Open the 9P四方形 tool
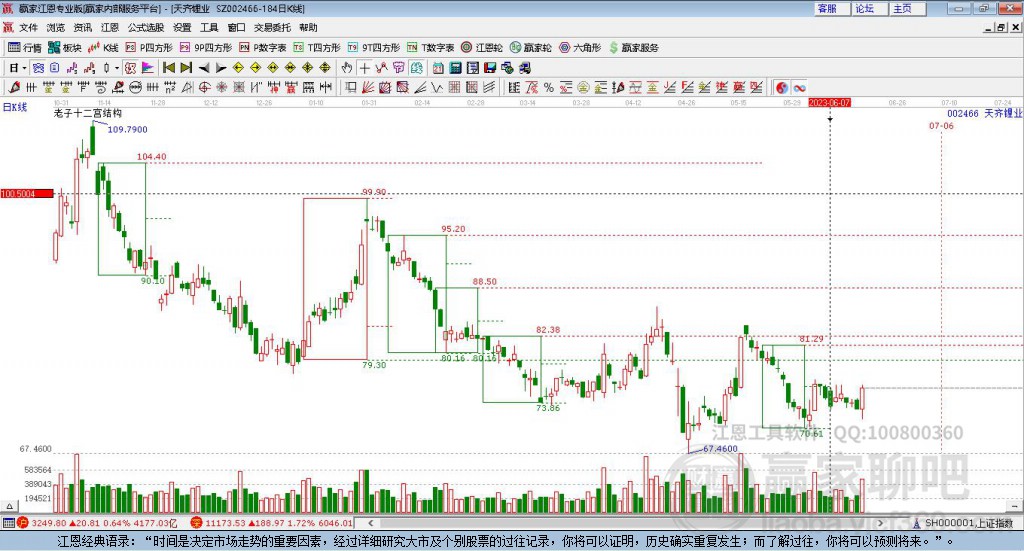 (206, 48)
